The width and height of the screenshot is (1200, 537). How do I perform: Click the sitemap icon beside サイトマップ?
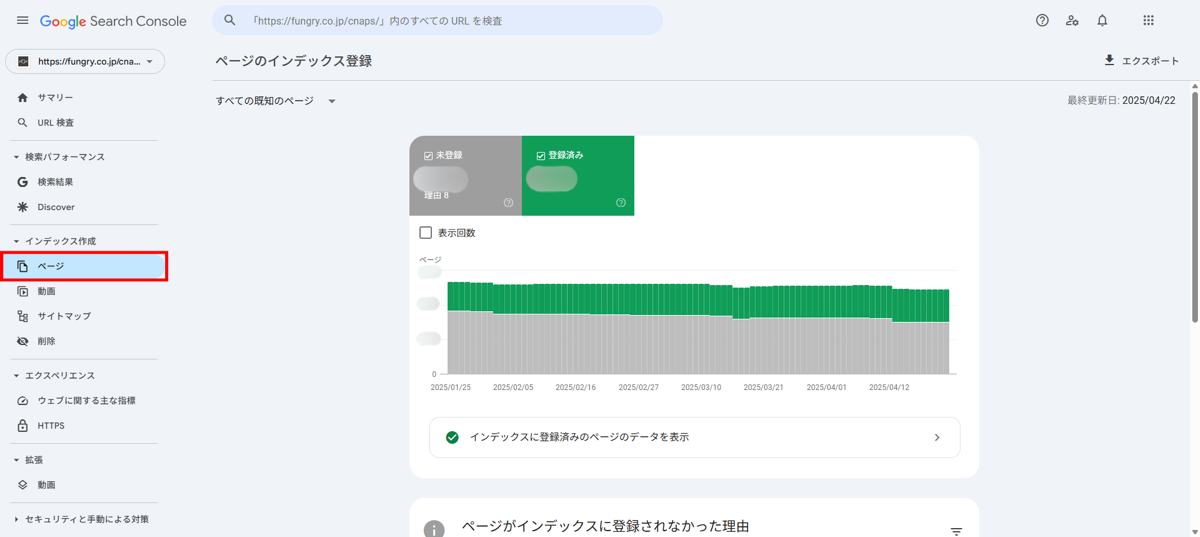23,316
